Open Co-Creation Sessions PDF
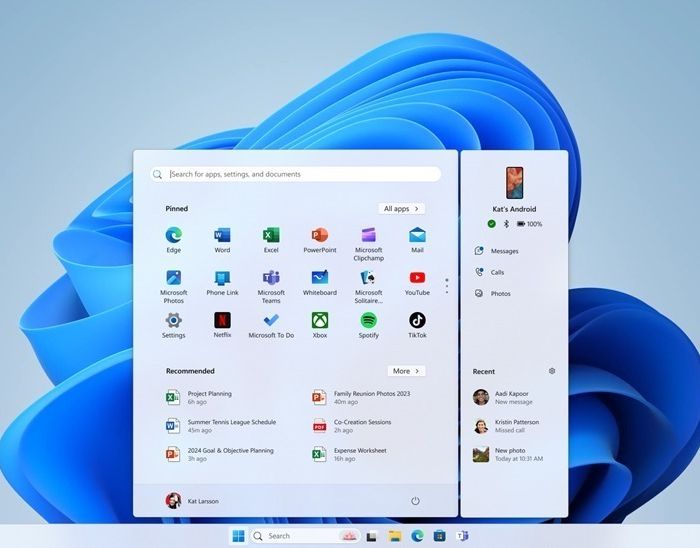Image resolution: width=700 pixels, height=548 pixels. click(x=352, y=426)
